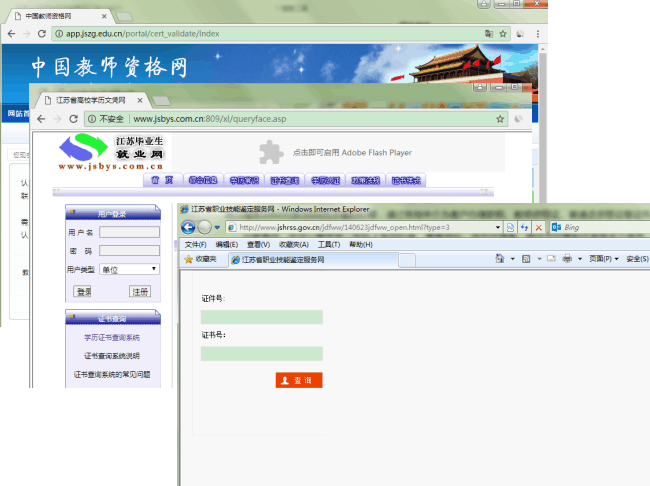Click the IE RSS feeds icon

pyautogui.click(x=526, y=259)
